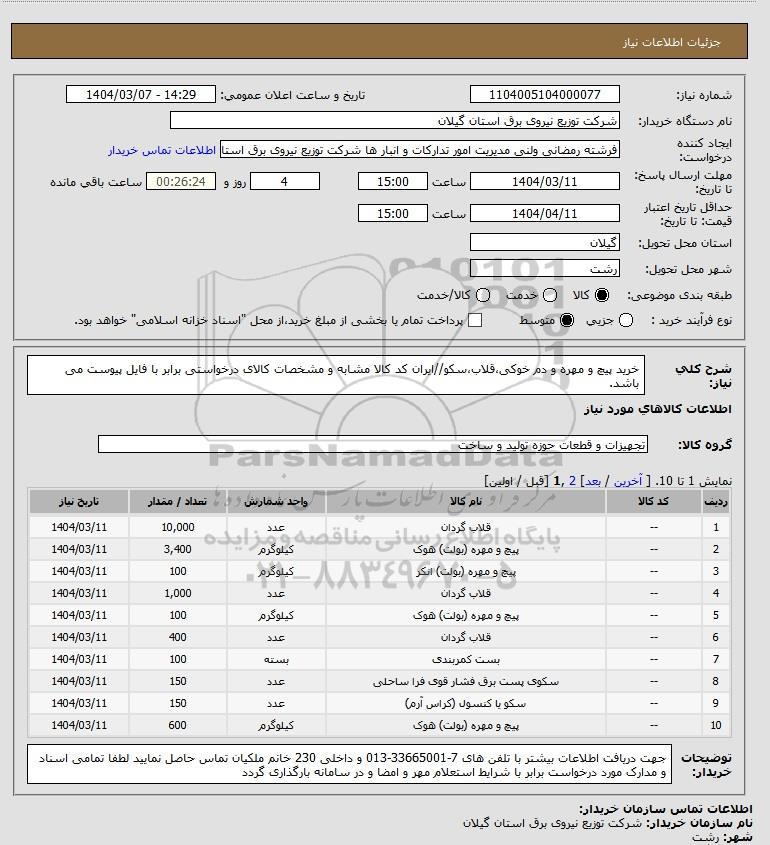770x845 pixels.
Task: Click the request creator field فرشته رمضانی
Action: 420,150
